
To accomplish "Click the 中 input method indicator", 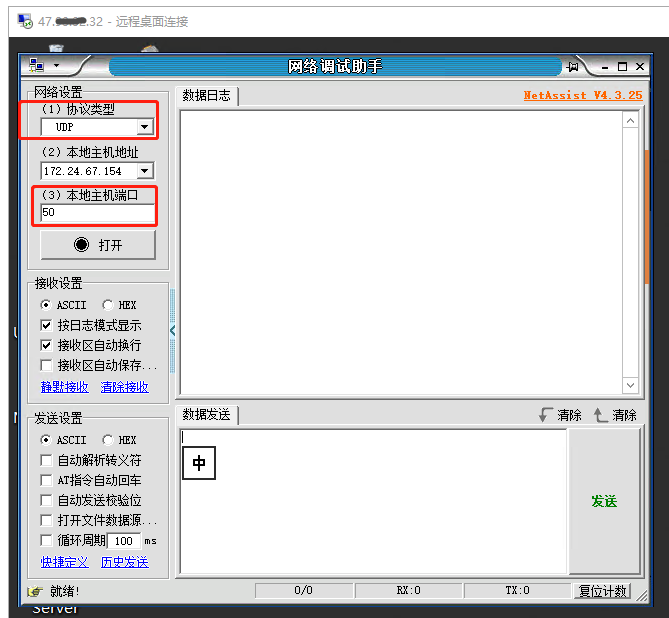I will point(199,463).
